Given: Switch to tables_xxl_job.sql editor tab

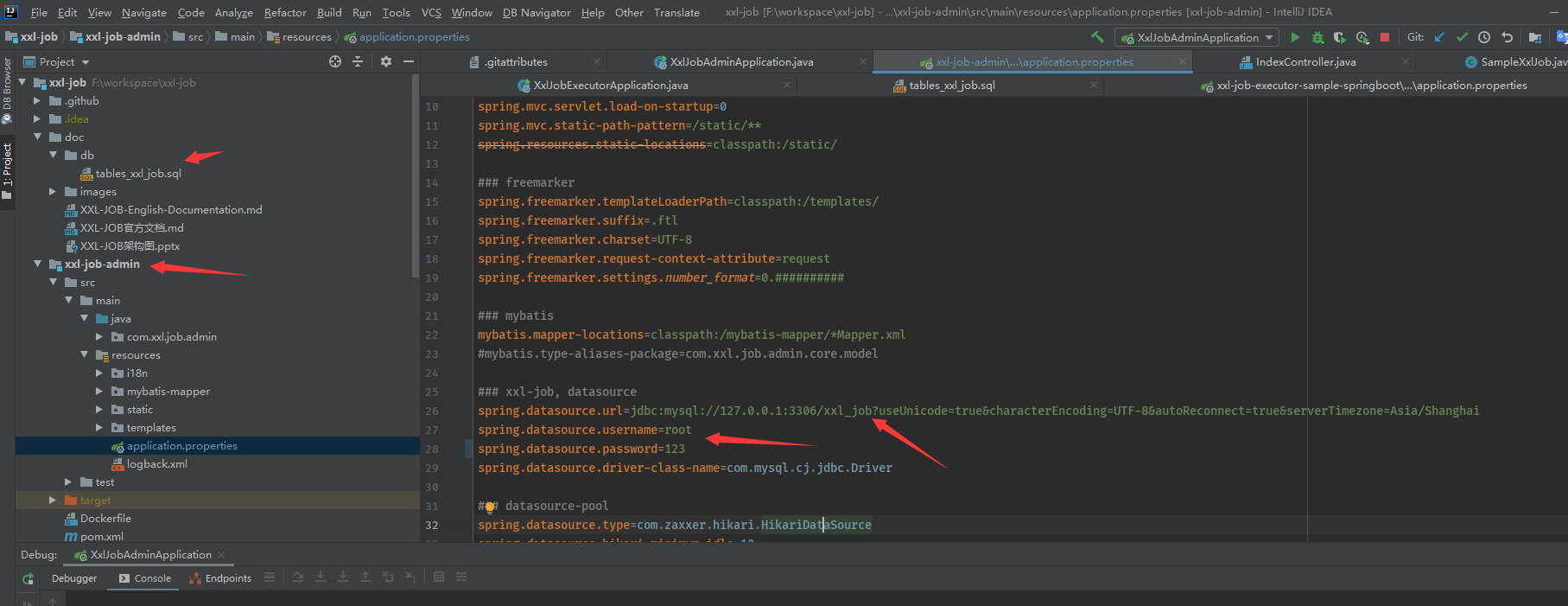Looking at the screenshot, I should point(951,85).
